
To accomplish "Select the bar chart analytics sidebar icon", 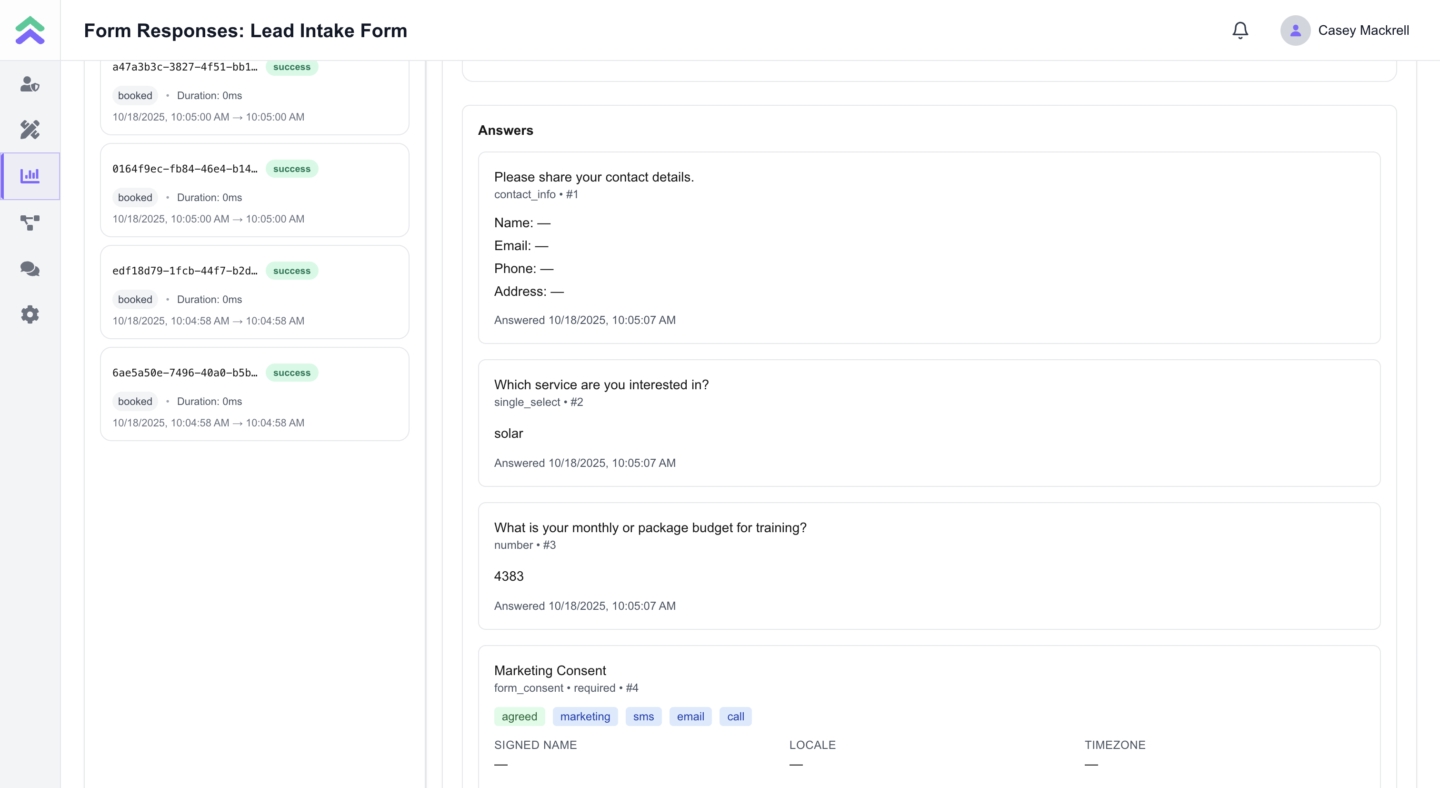I will coord(30,176).
